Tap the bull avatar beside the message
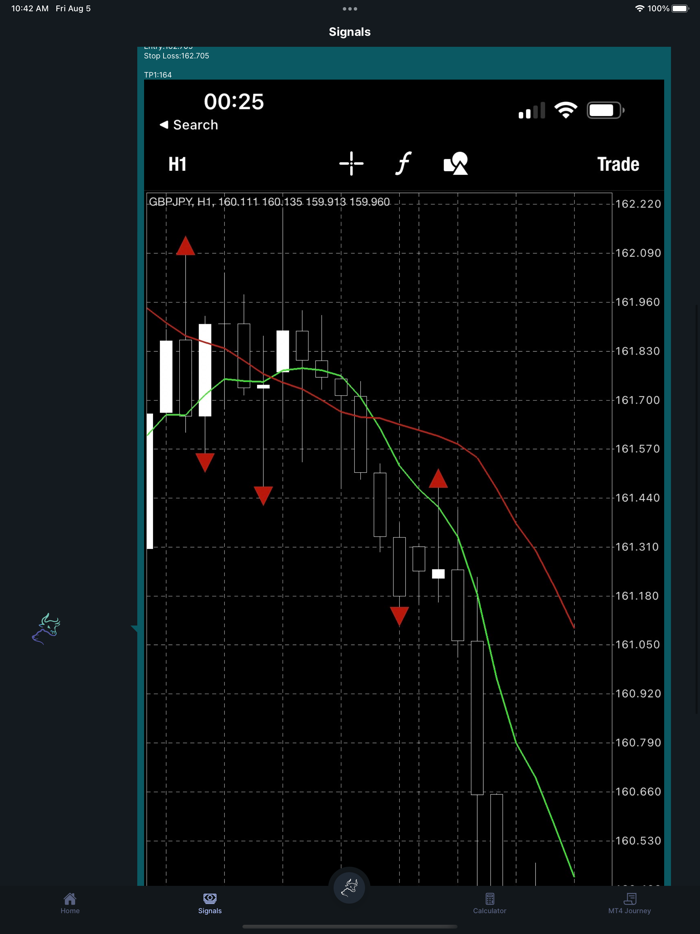The image size is (700, 934). tap(46, 628)
